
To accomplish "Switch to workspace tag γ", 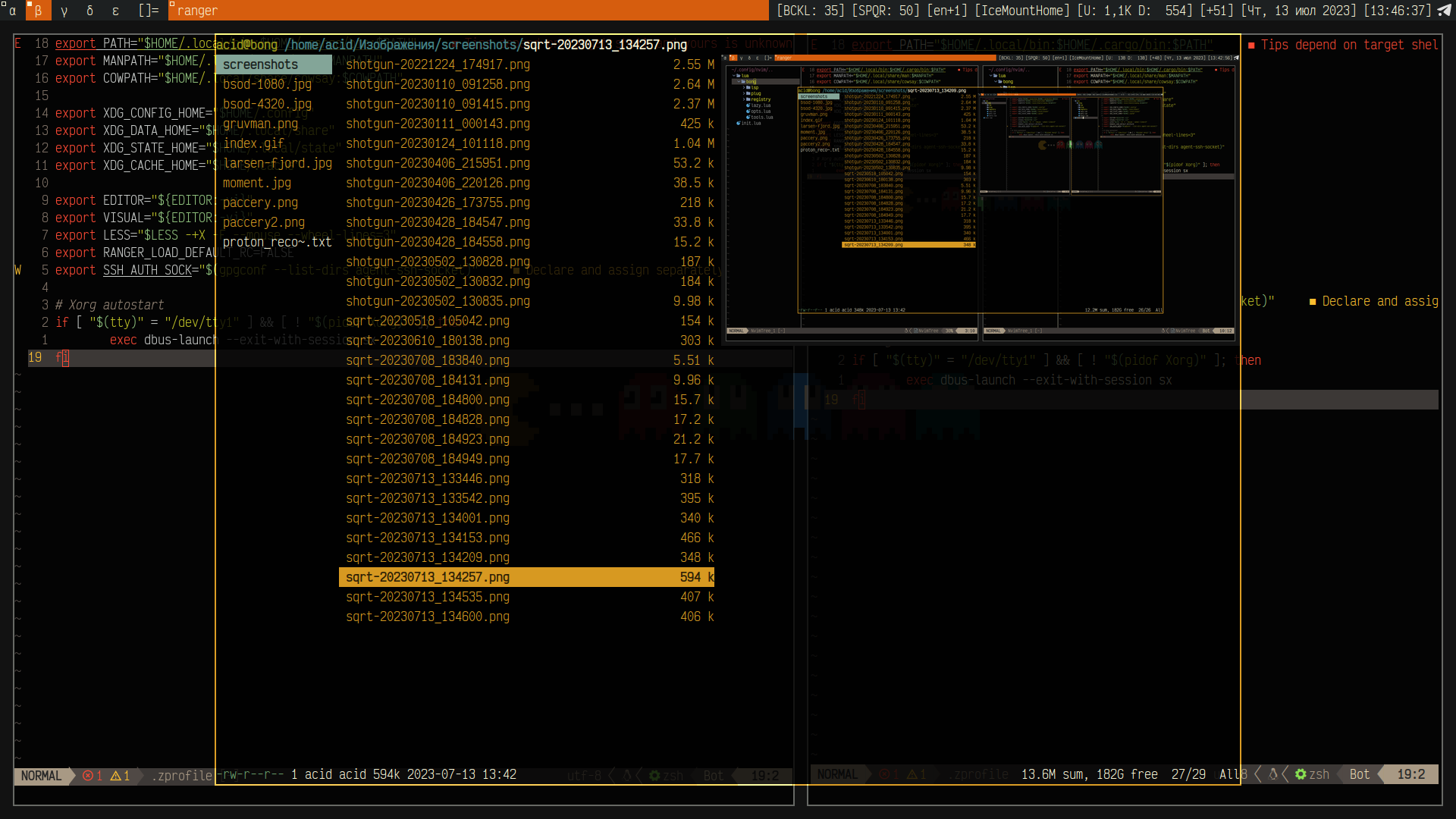I will [x=64, y=11].
